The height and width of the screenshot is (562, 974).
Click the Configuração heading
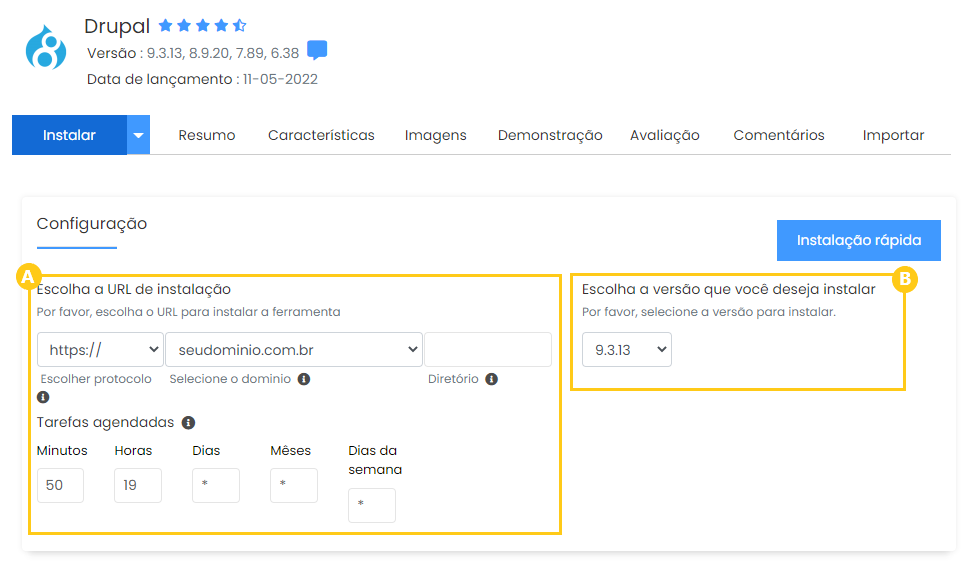pyautogui.click(x=92, y=224)
